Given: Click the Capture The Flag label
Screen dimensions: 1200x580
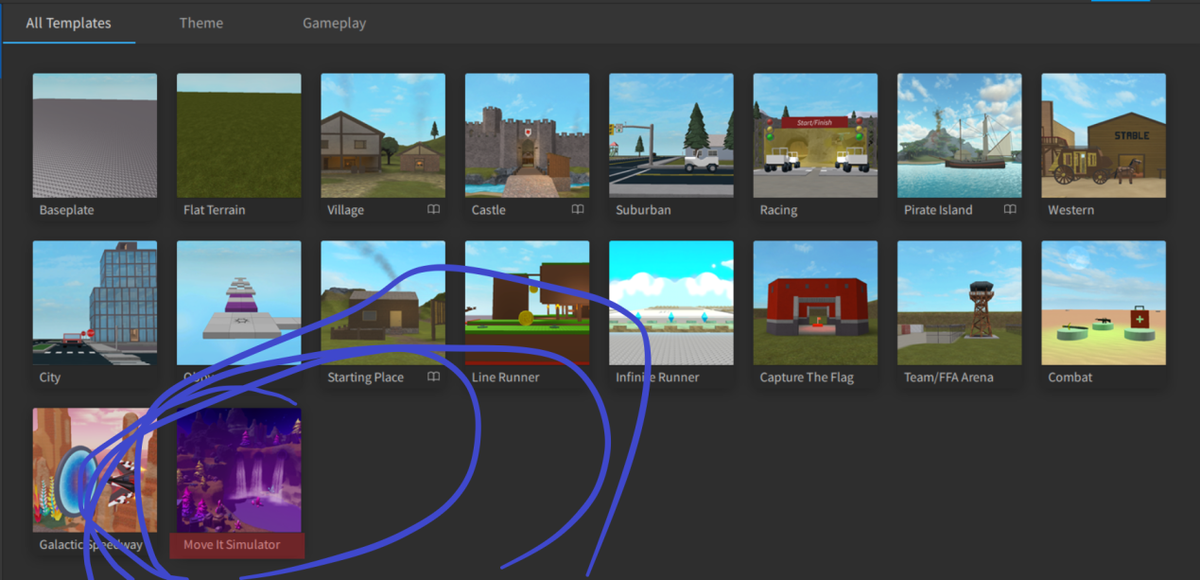Looking at the screenshot, I should click(x=806, y=378).
